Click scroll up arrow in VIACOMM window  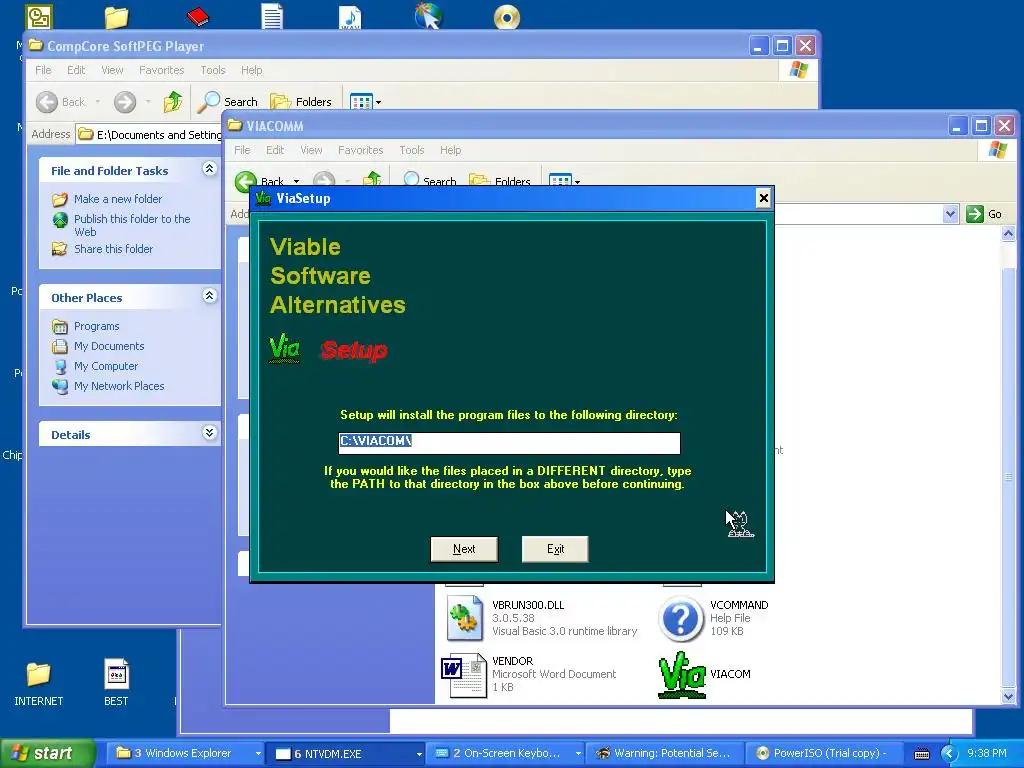tap(1008, 233)
